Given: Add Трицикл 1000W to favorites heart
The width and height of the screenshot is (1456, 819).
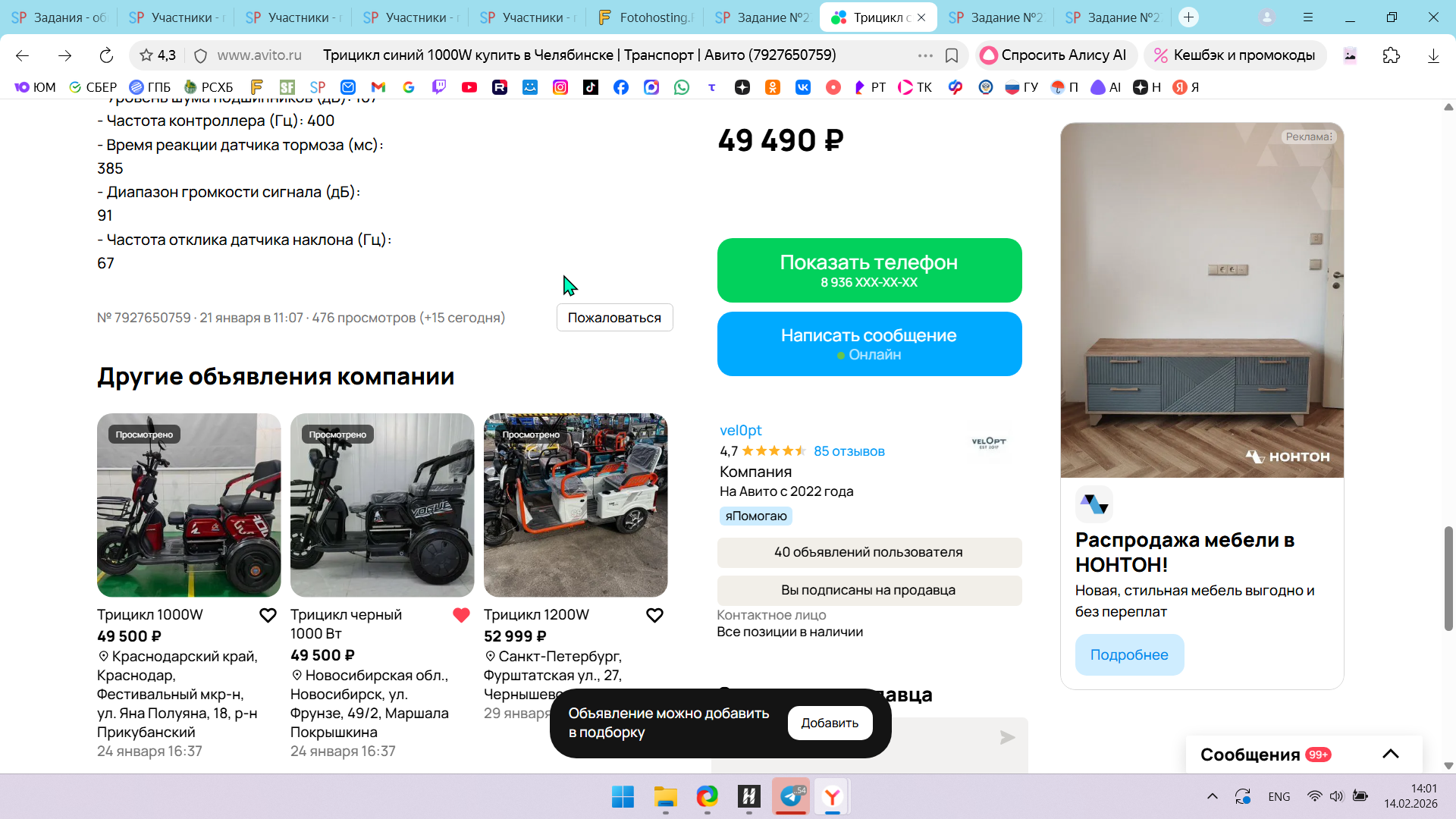Looking at the screenshot, I should (x=268, y=615).
